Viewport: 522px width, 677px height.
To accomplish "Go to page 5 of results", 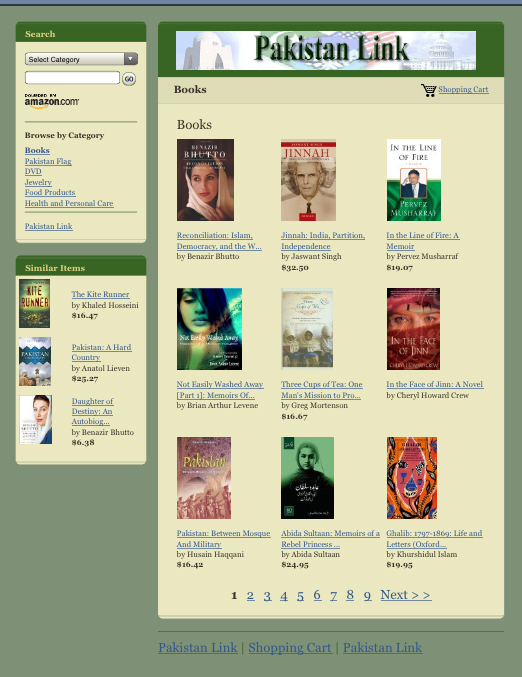I will click(x=300, y=596).
